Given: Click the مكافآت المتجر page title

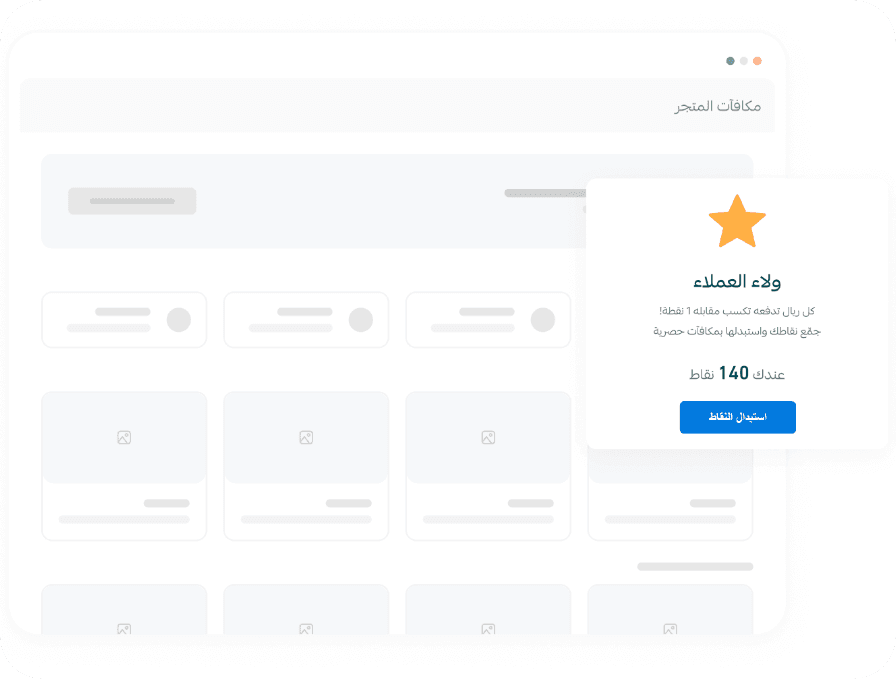Looking at the screenshot, I should 717,106.
